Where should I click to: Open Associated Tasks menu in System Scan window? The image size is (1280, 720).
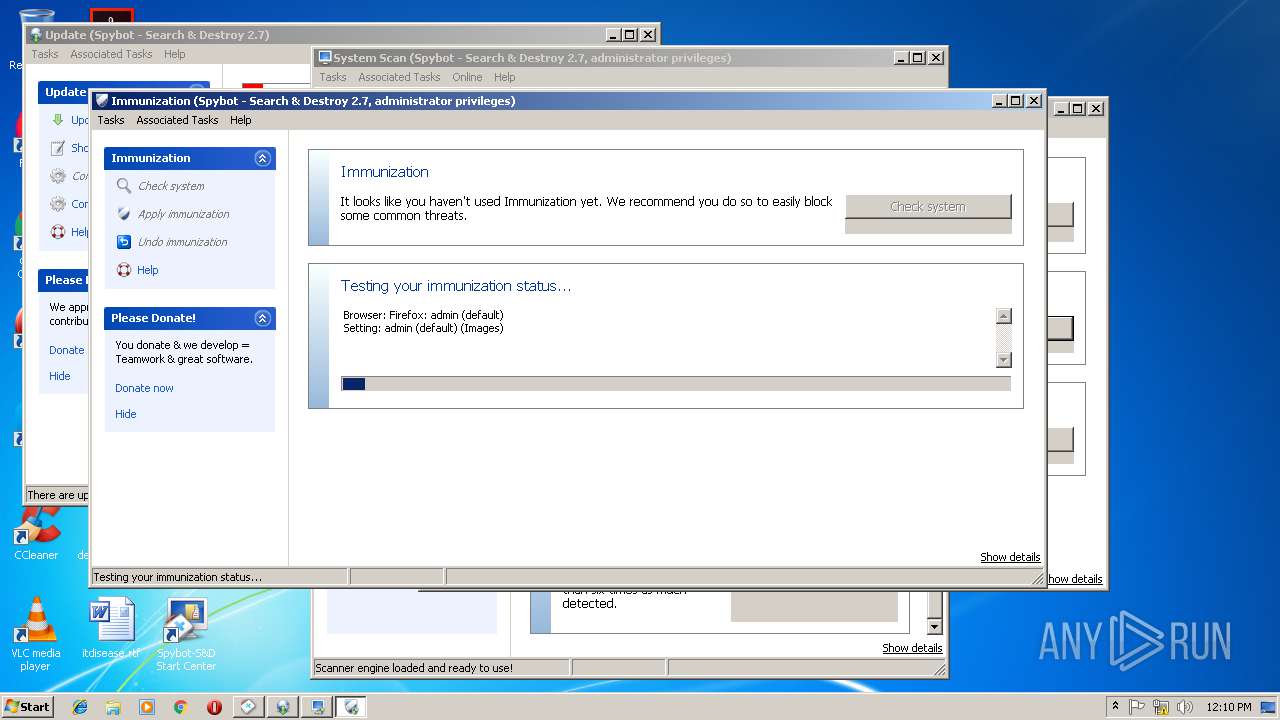point(399,77)
